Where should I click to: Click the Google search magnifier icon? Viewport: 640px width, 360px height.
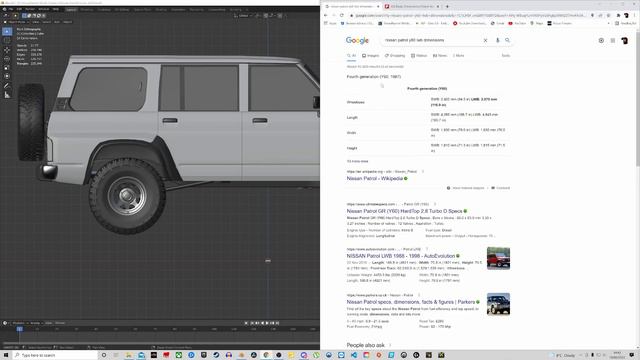[x=507, y=40]
